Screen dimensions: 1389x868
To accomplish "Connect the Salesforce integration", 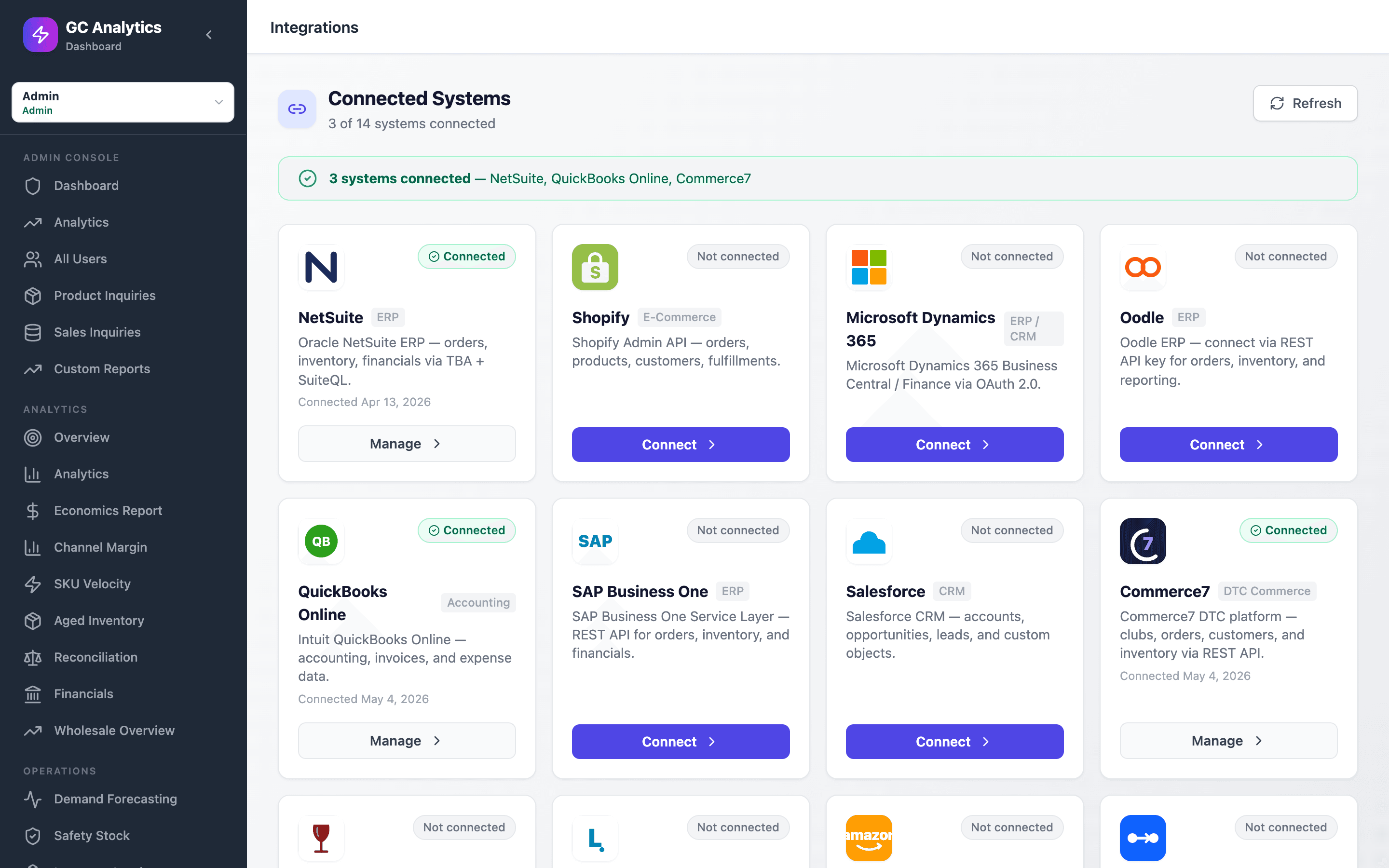I will [954, 741].
